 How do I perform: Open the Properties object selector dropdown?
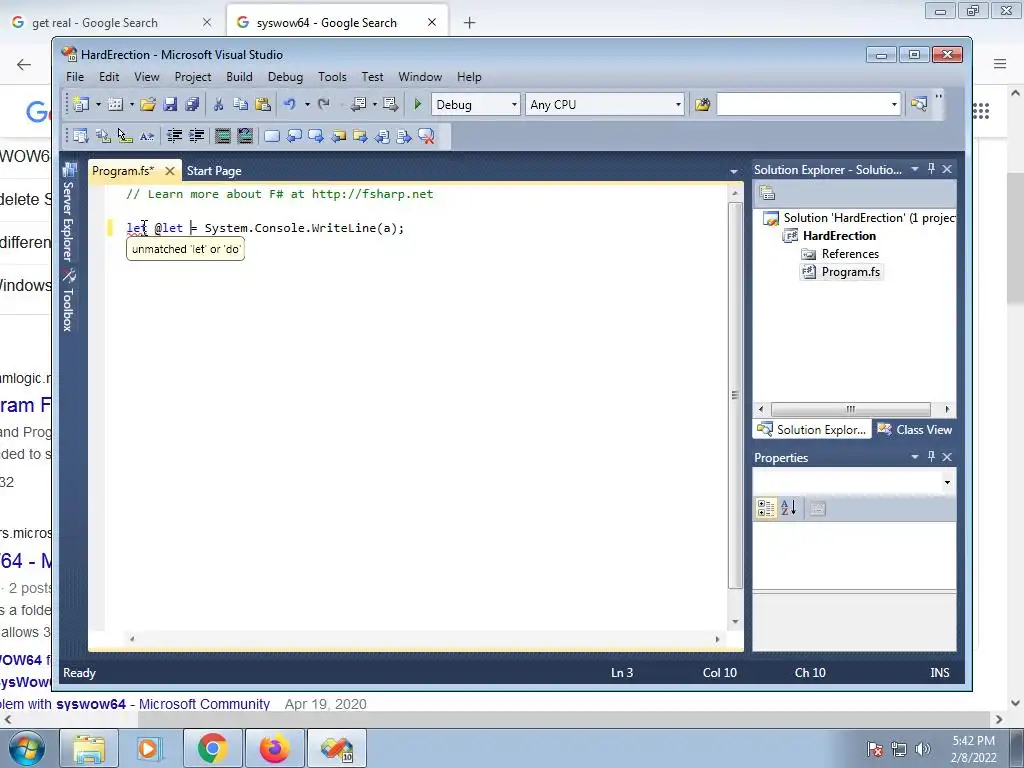[x=947, y=483]
